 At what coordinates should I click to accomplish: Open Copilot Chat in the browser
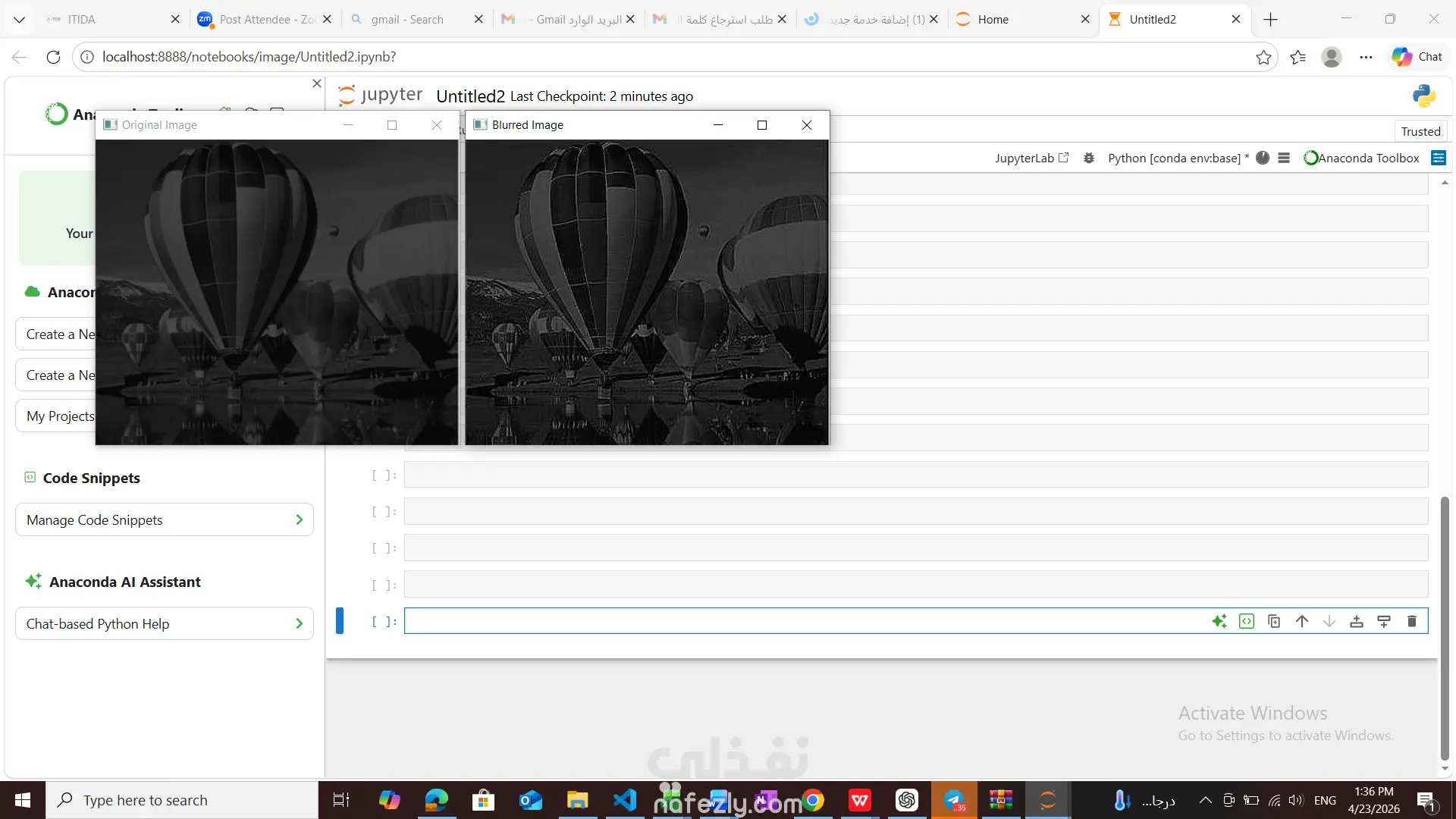(x=1417, y=57)
